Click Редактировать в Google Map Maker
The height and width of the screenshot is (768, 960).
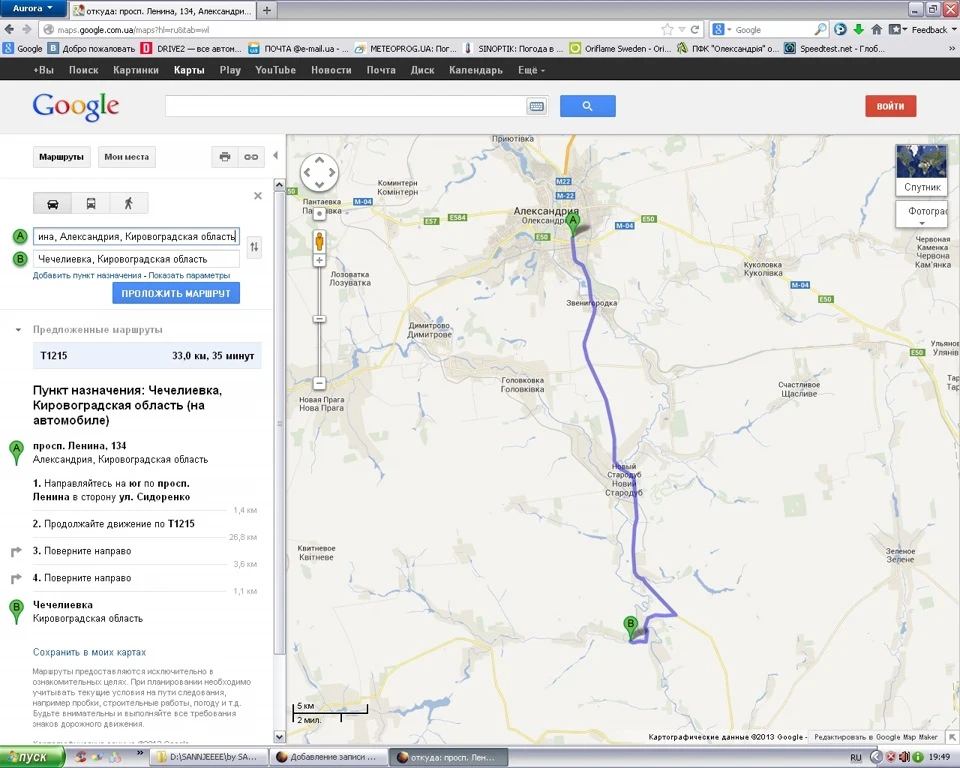(876, 737)
